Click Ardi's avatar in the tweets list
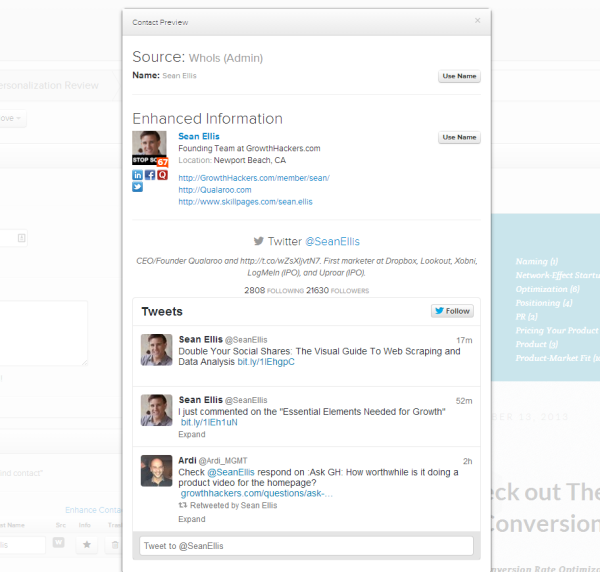 (156, 471)
